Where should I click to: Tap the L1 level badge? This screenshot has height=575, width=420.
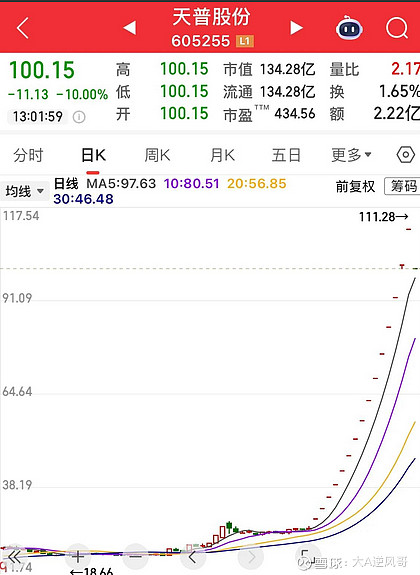click(x=245, y=41)
